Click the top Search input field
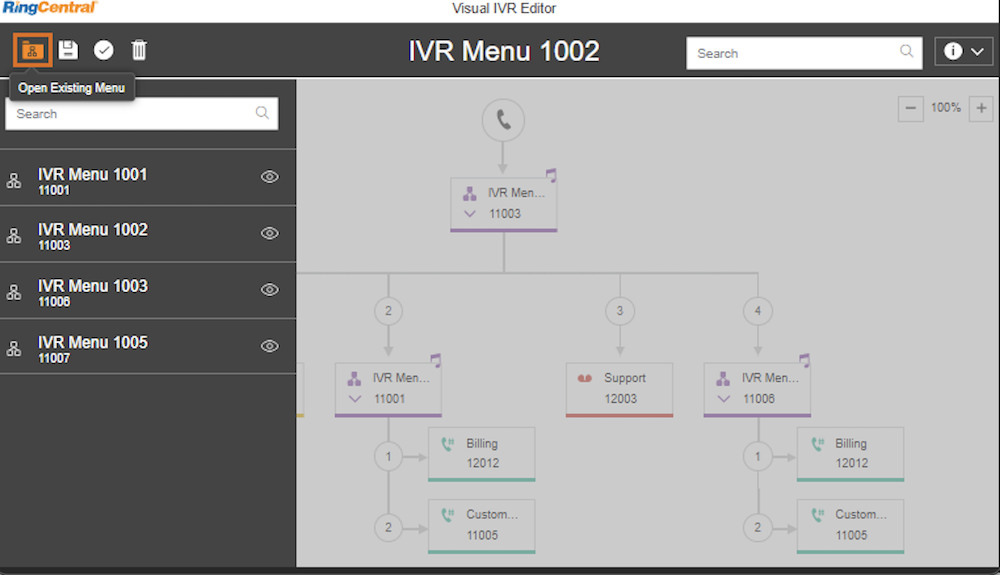The image size is (1000, 575). [804, 53]
